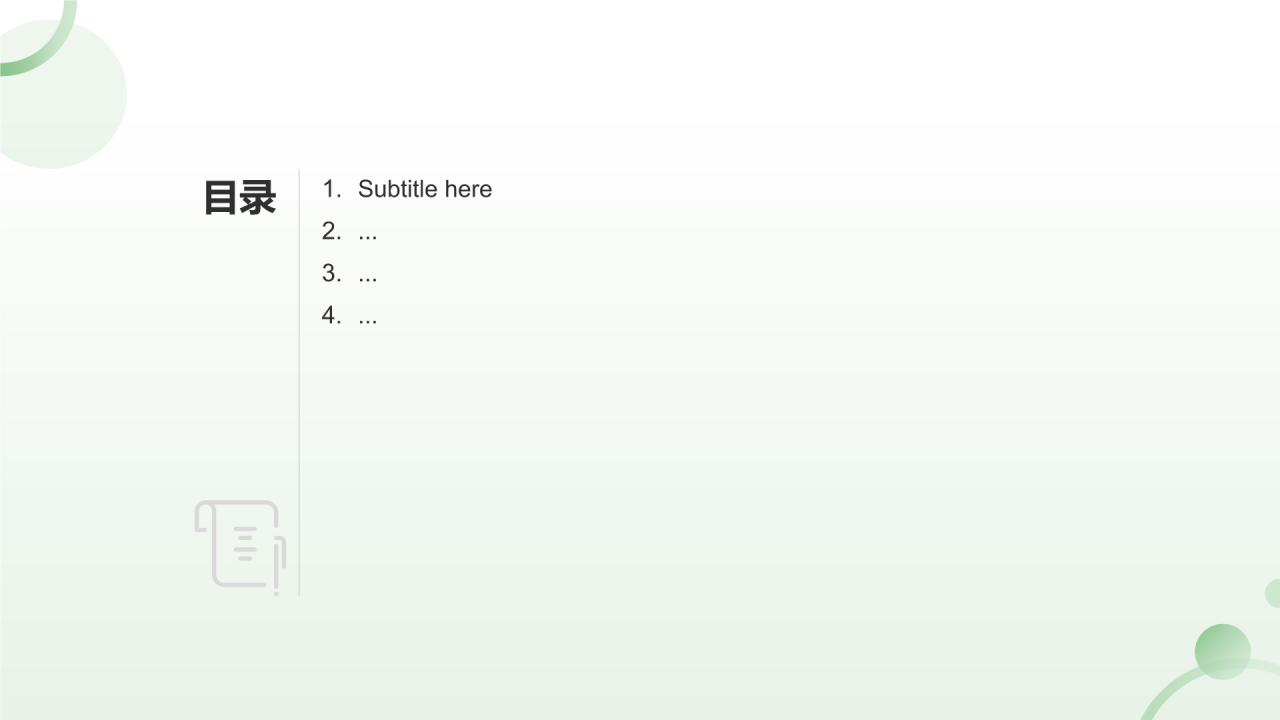Click the 'Subtitle here' list entry
1280x720 pixels.
407,189
